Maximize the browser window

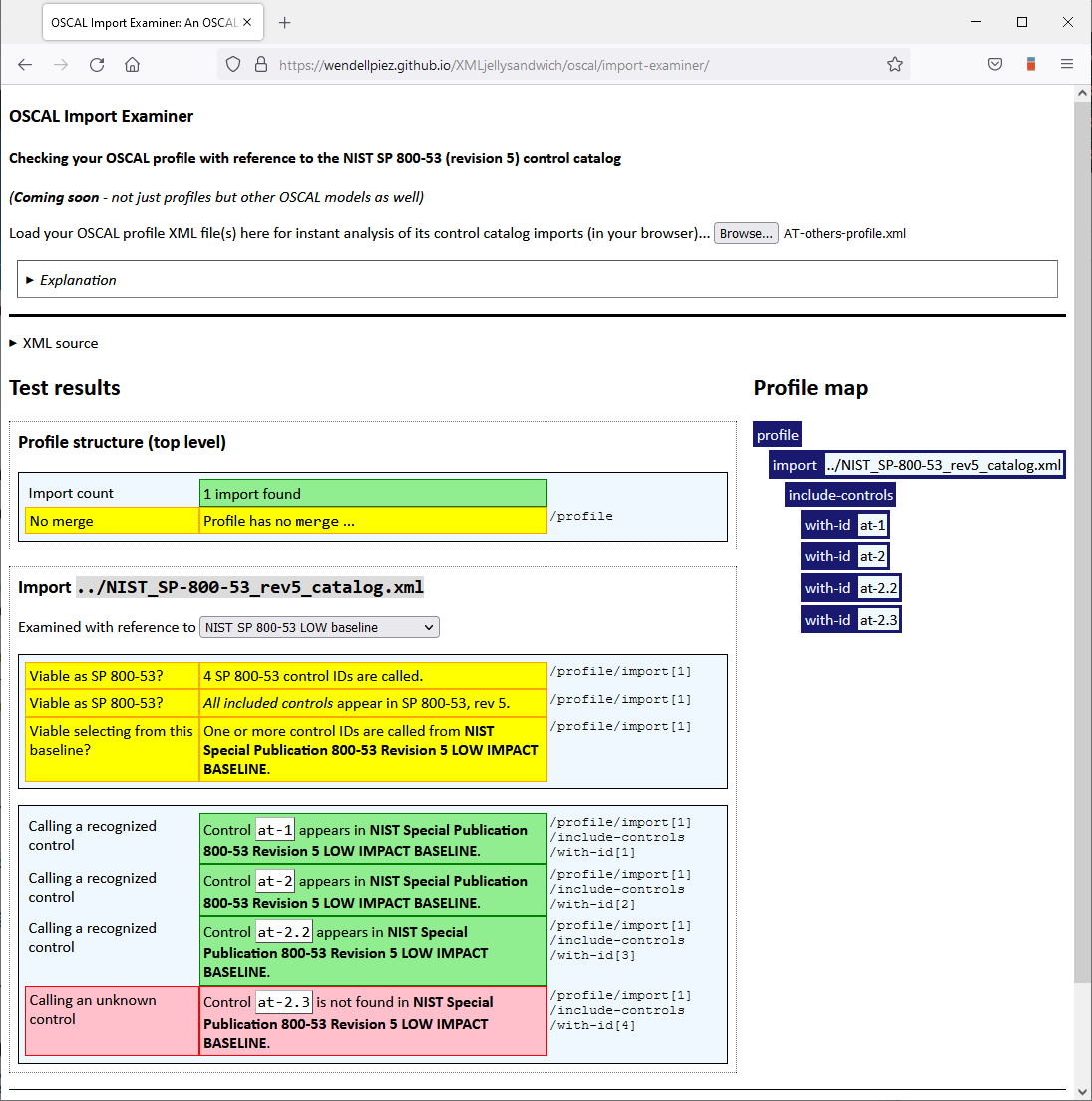point(1022,23)
